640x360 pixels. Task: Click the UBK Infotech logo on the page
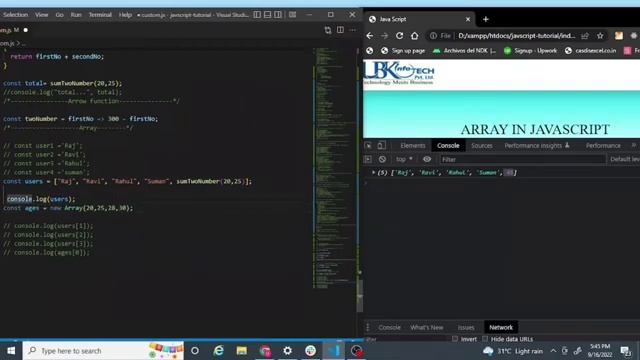point(399,73)
